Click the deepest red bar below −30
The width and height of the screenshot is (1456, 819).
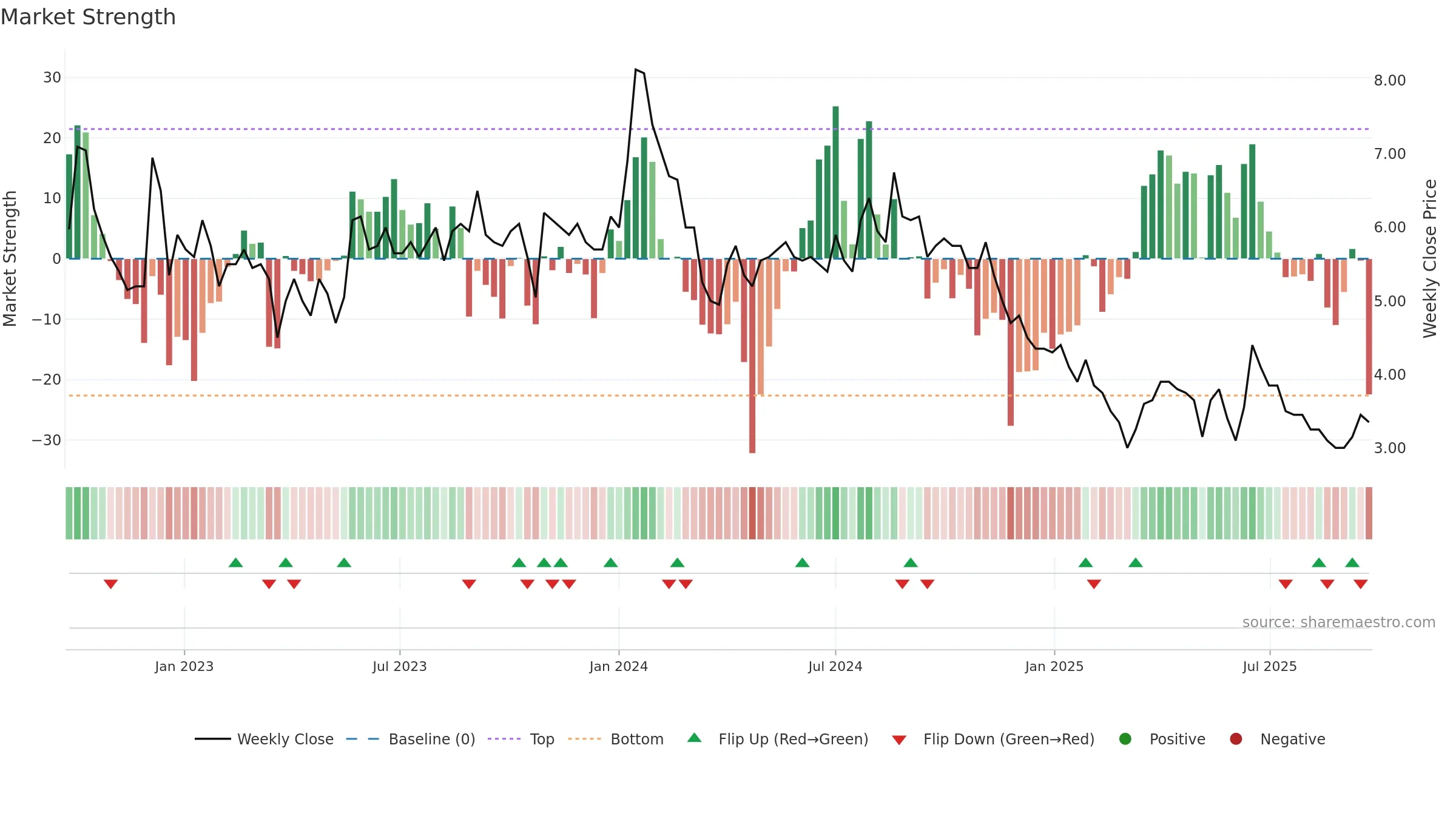click(x=752, y=356)
